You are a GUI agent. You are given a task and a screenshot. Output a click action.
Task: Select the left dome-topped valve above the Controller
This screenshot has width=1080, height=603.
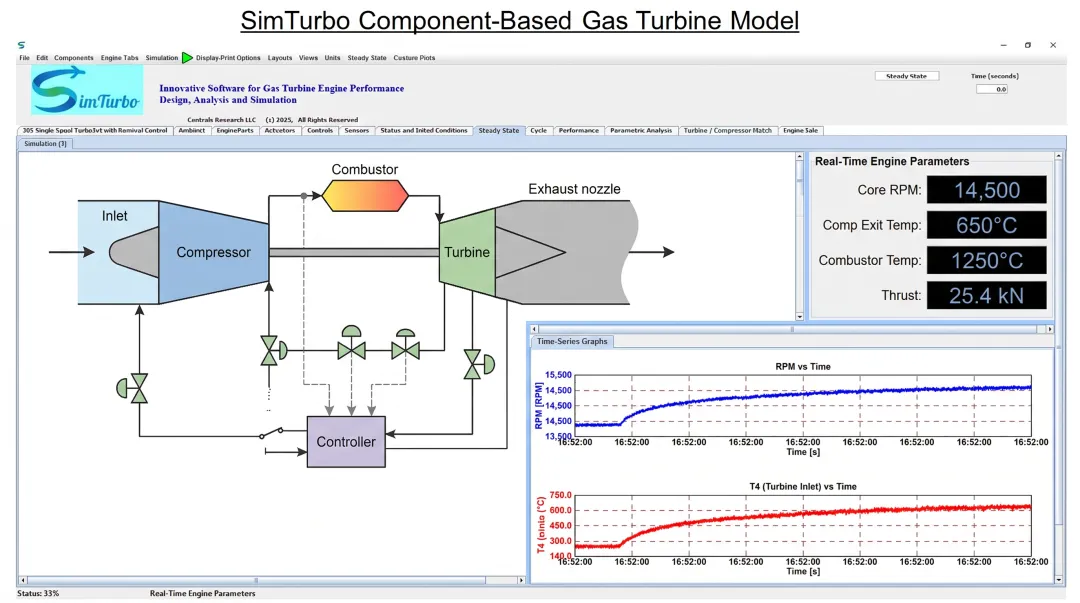pos(351,343)
